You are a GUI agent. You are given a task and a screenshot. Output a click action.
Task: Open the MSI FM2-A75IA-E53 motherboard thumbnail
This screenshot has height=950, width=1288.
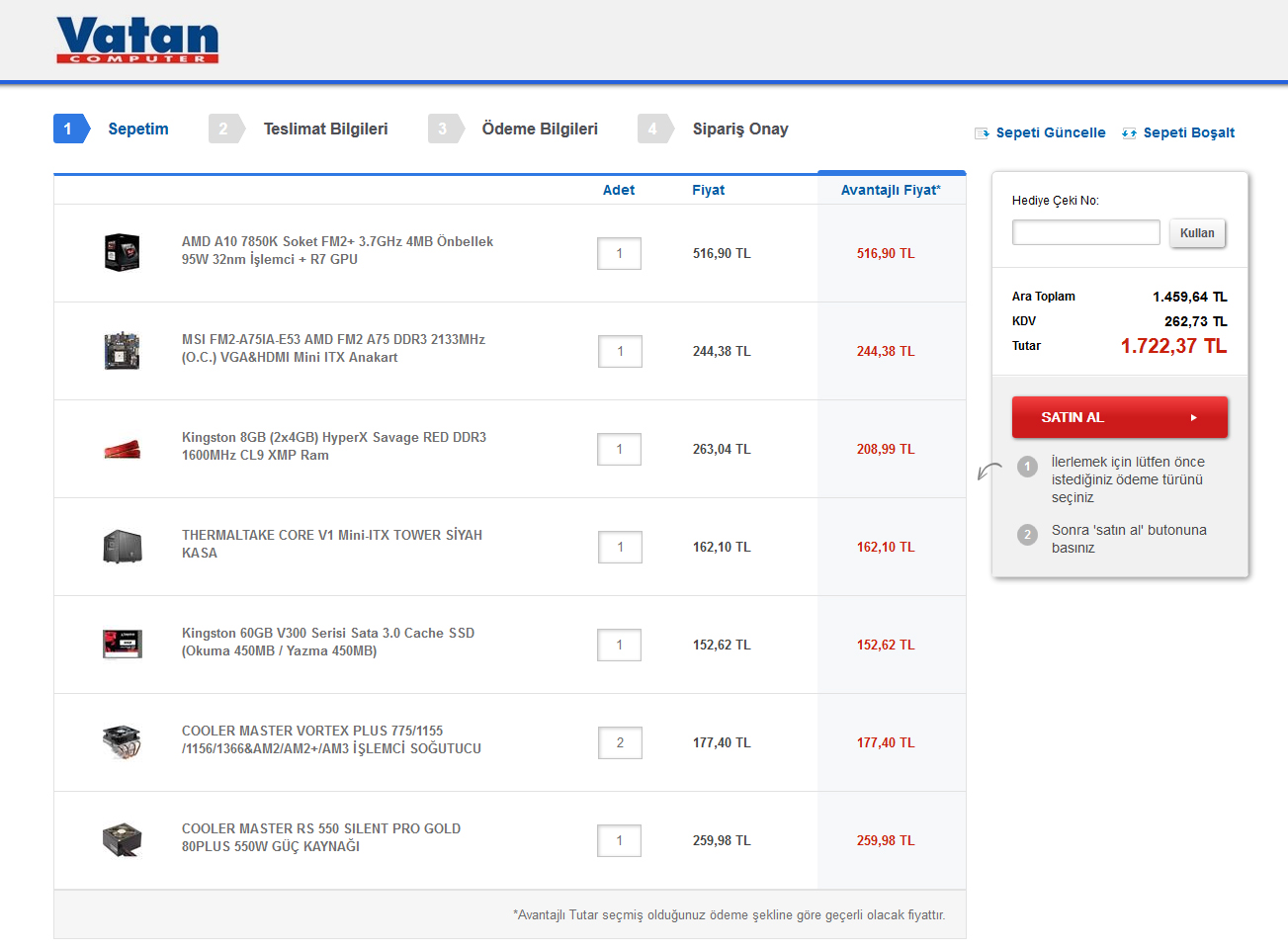coord(123,351)
